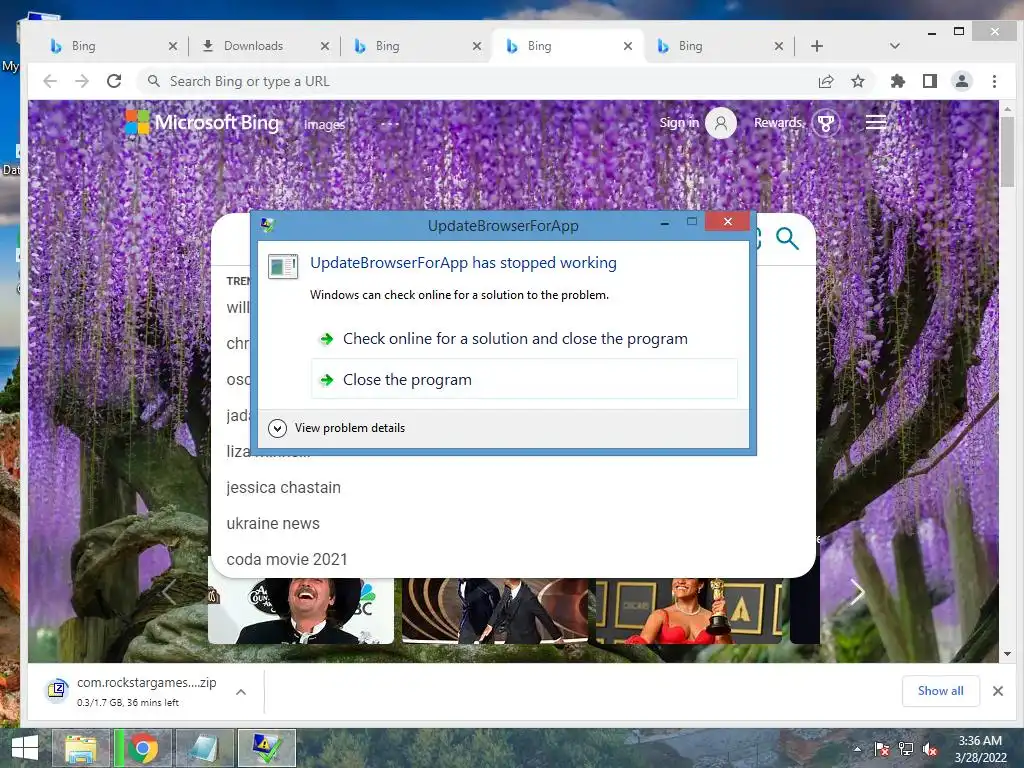Select the coda movie 2021 suggestion
The image size is (1024, 768).
(x=287, y=559)
